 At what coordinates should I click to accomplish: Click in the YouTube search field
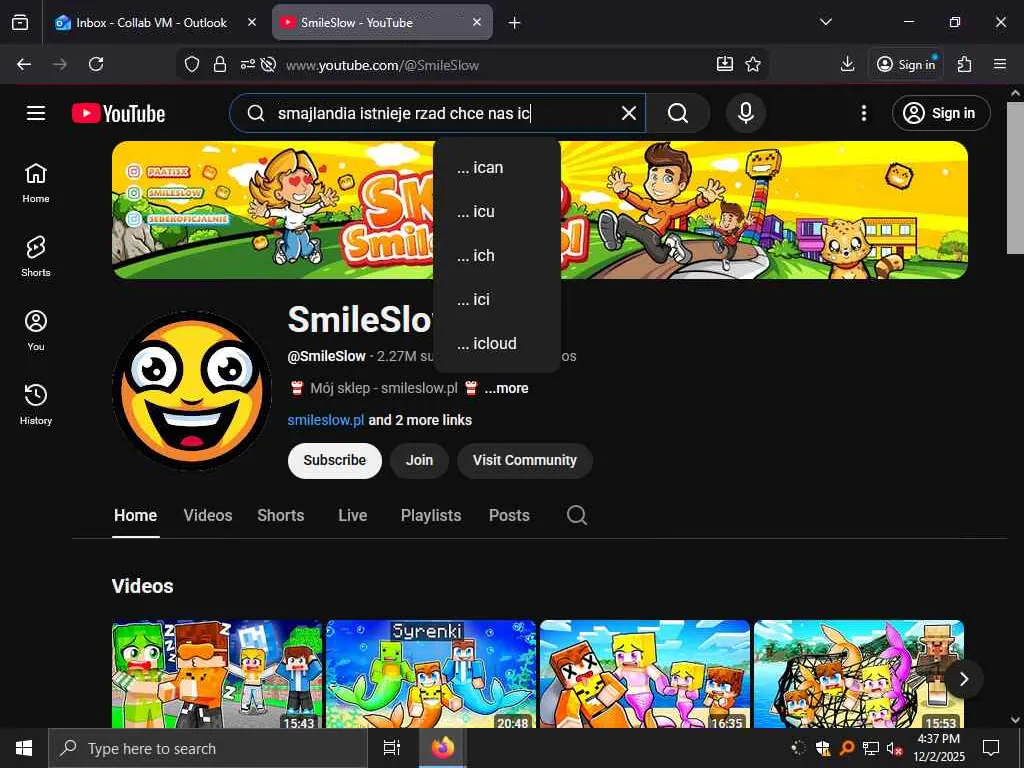pos(438,113)
